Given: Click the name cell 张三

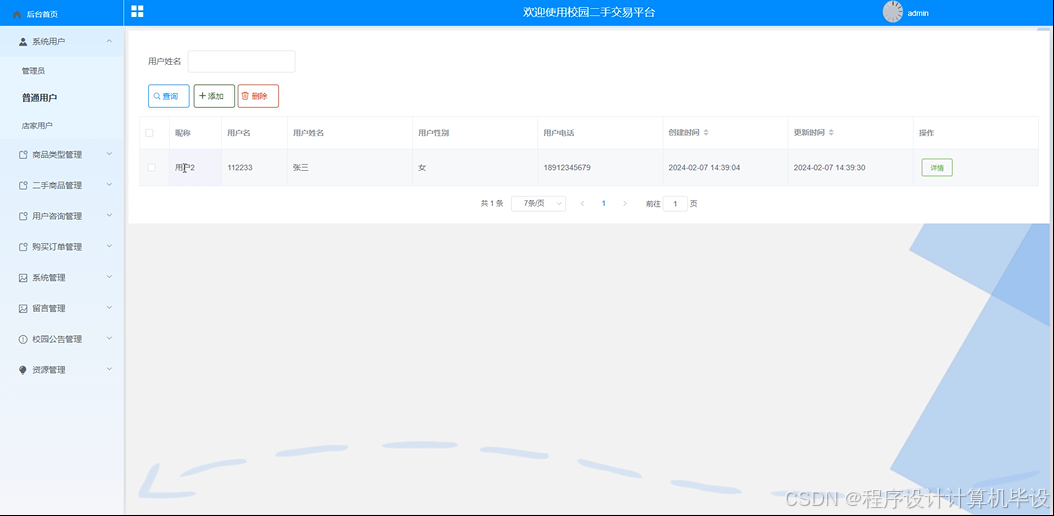Looking at the screenshot, I should (x=300, y=168).
